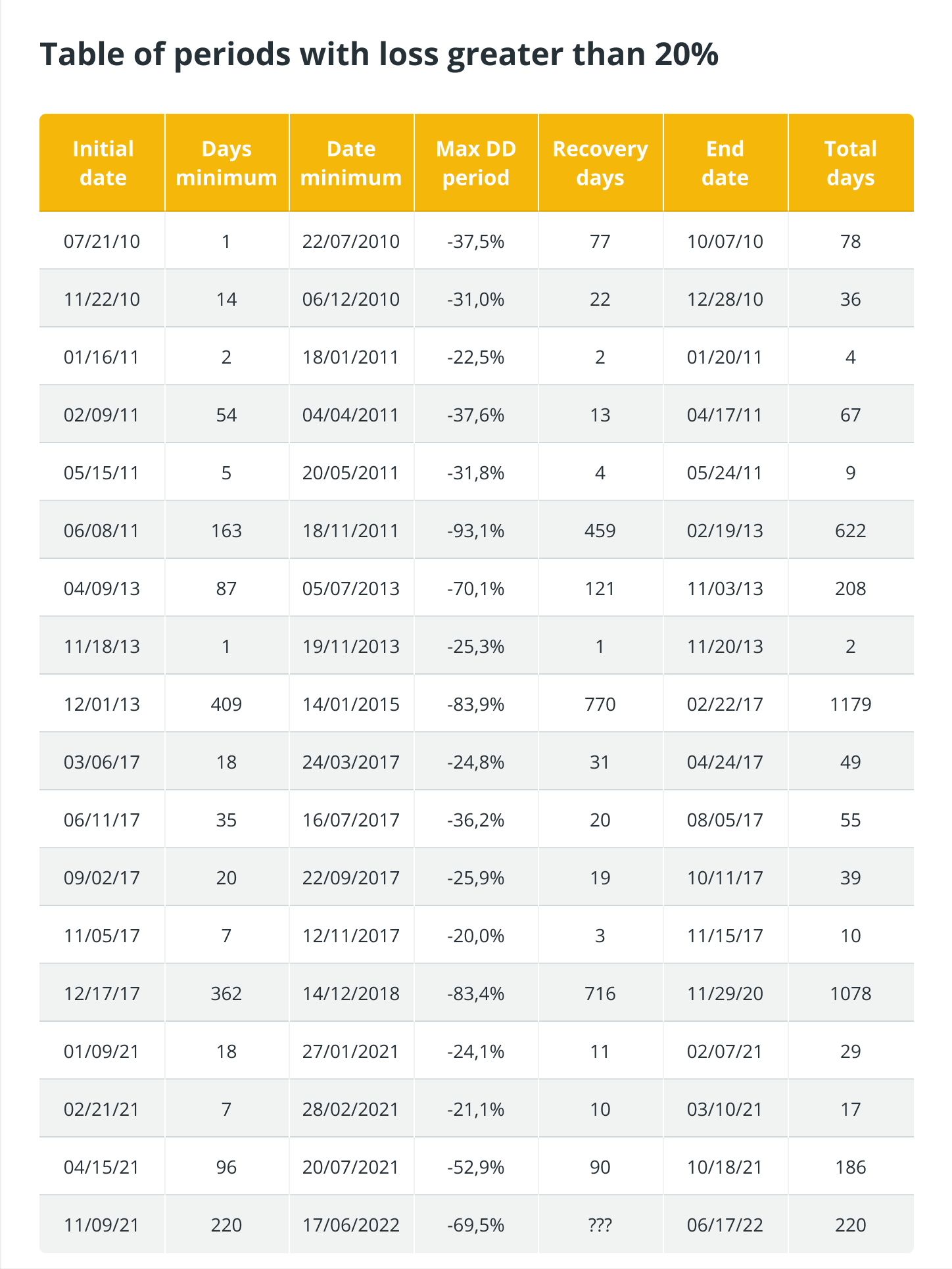Click the ??? recovery days cell
The width and height of the screenshot is (952, 1269).
[x=600, y=1225]
